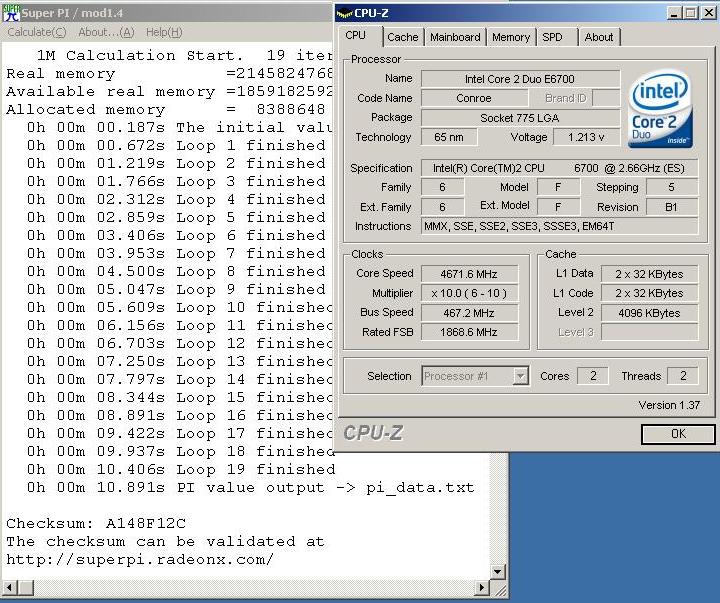
Task: Click the Technology value '65 nm'
Action: [x=449, y=137]
